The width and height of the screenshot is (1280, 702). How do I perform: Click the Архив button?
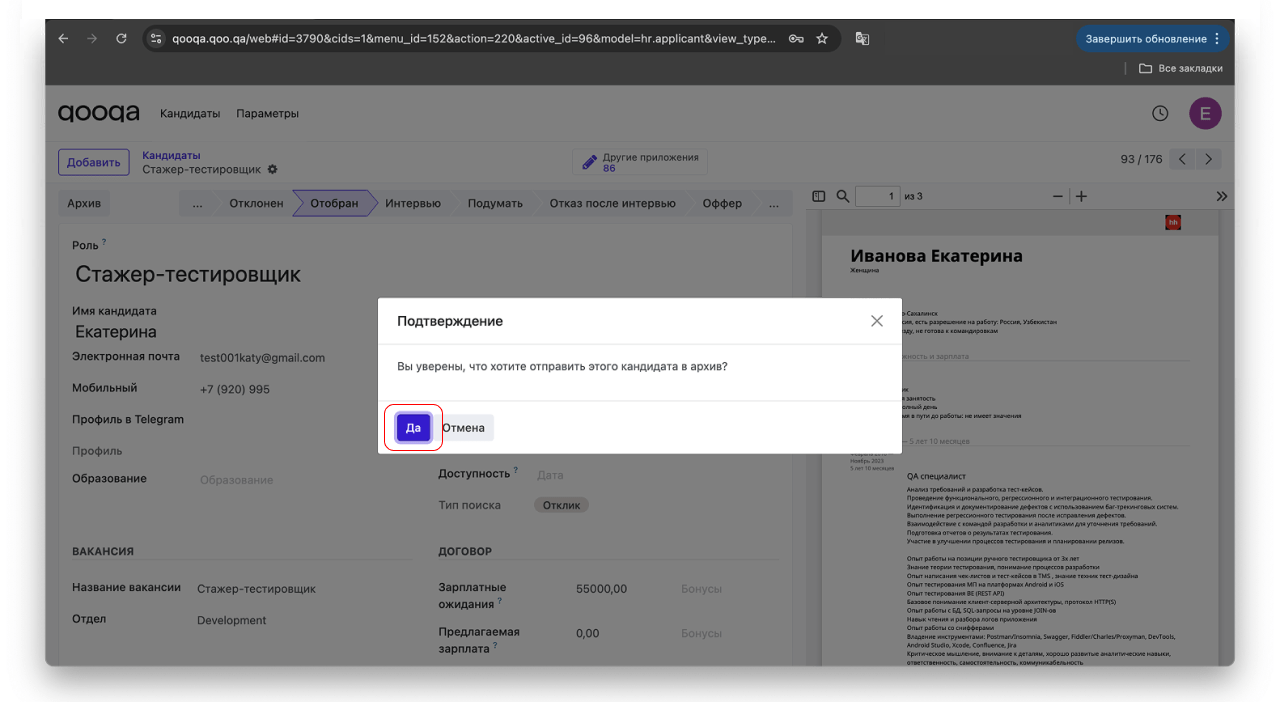point(84,203)
